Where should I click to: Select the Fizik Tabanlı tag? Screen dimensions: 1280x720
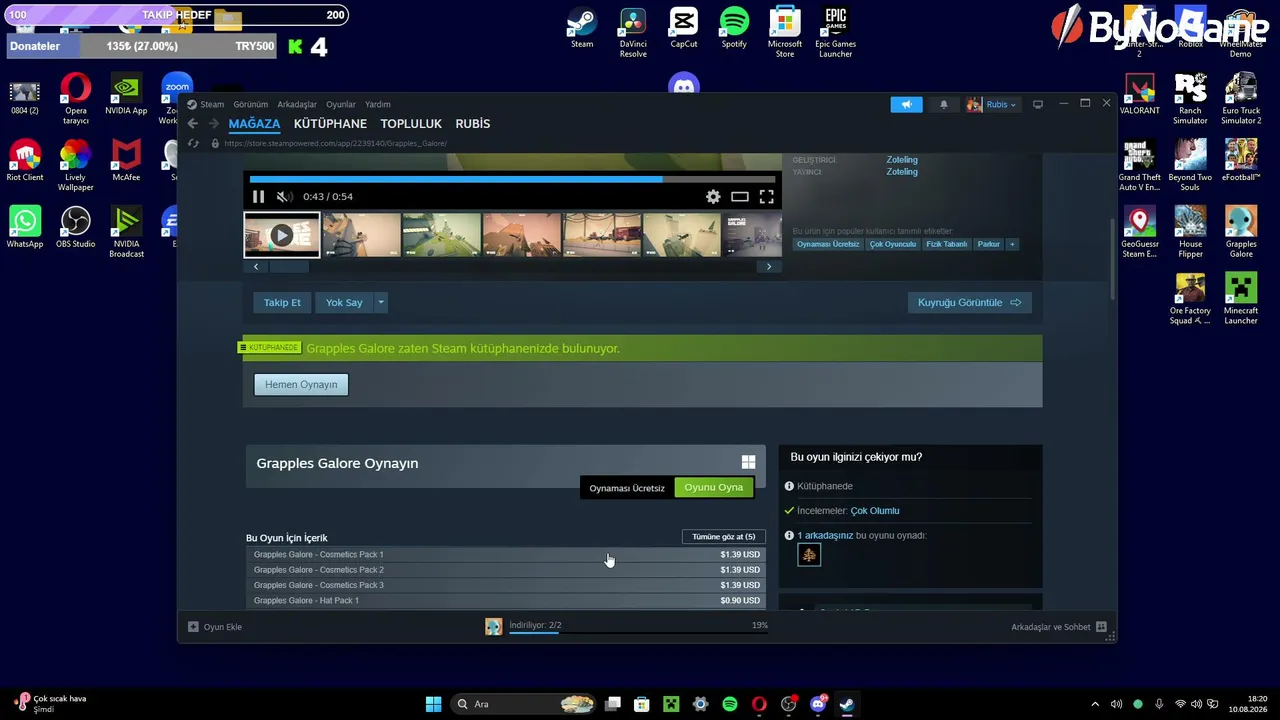[x=947, y=244]
